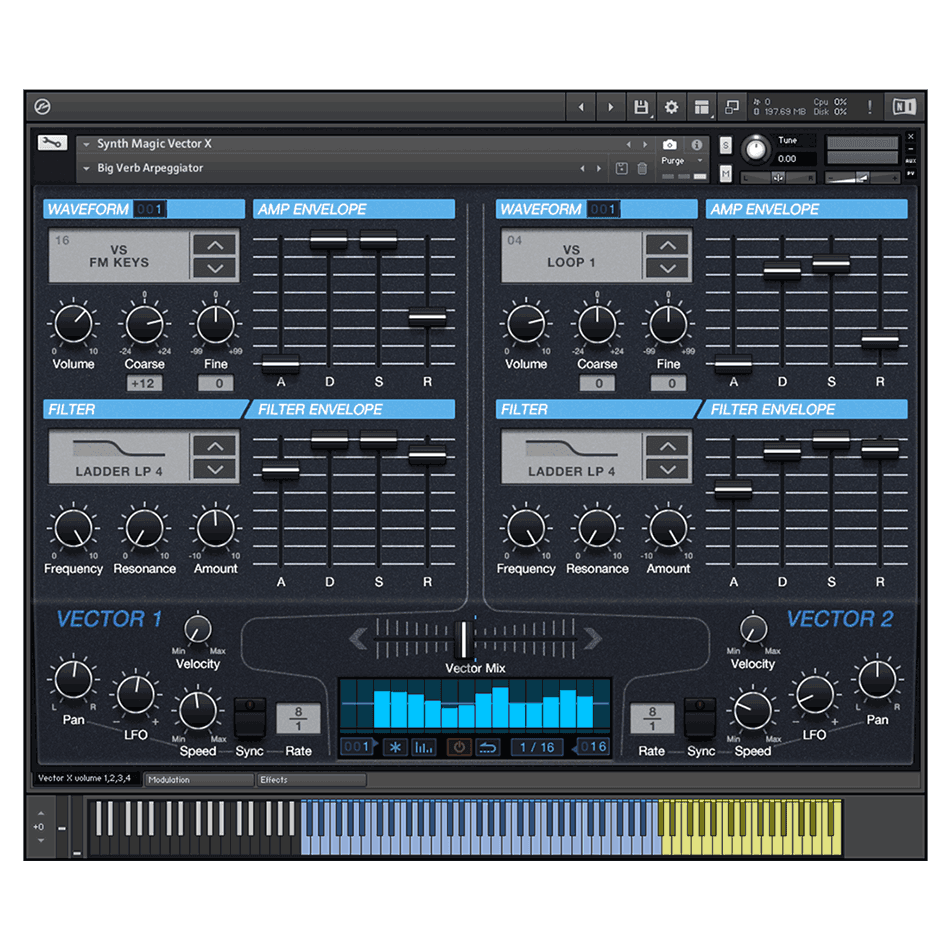Click the Native Instruments NI logo
This screenshot has width=950, height=950.
[x=904, y=107]
